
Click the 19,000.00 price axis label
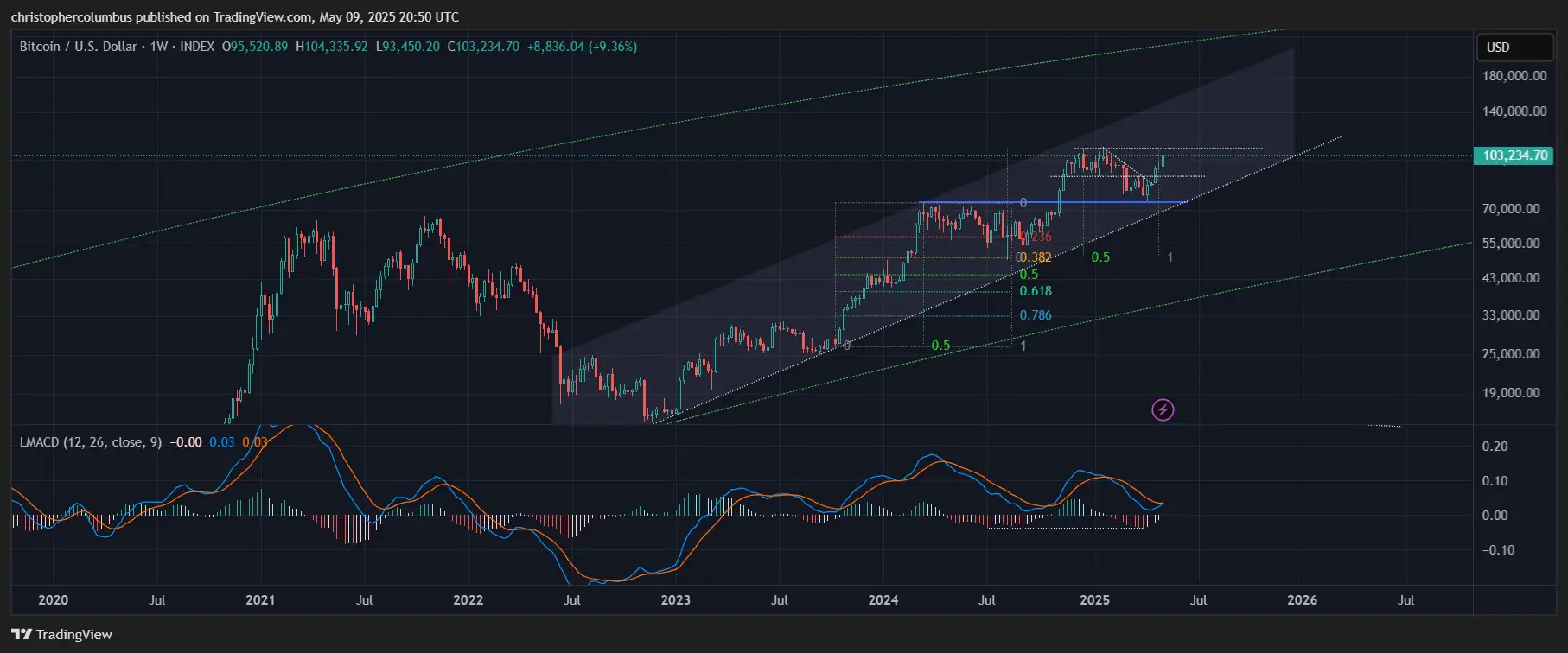click(x=1511, y=393)
